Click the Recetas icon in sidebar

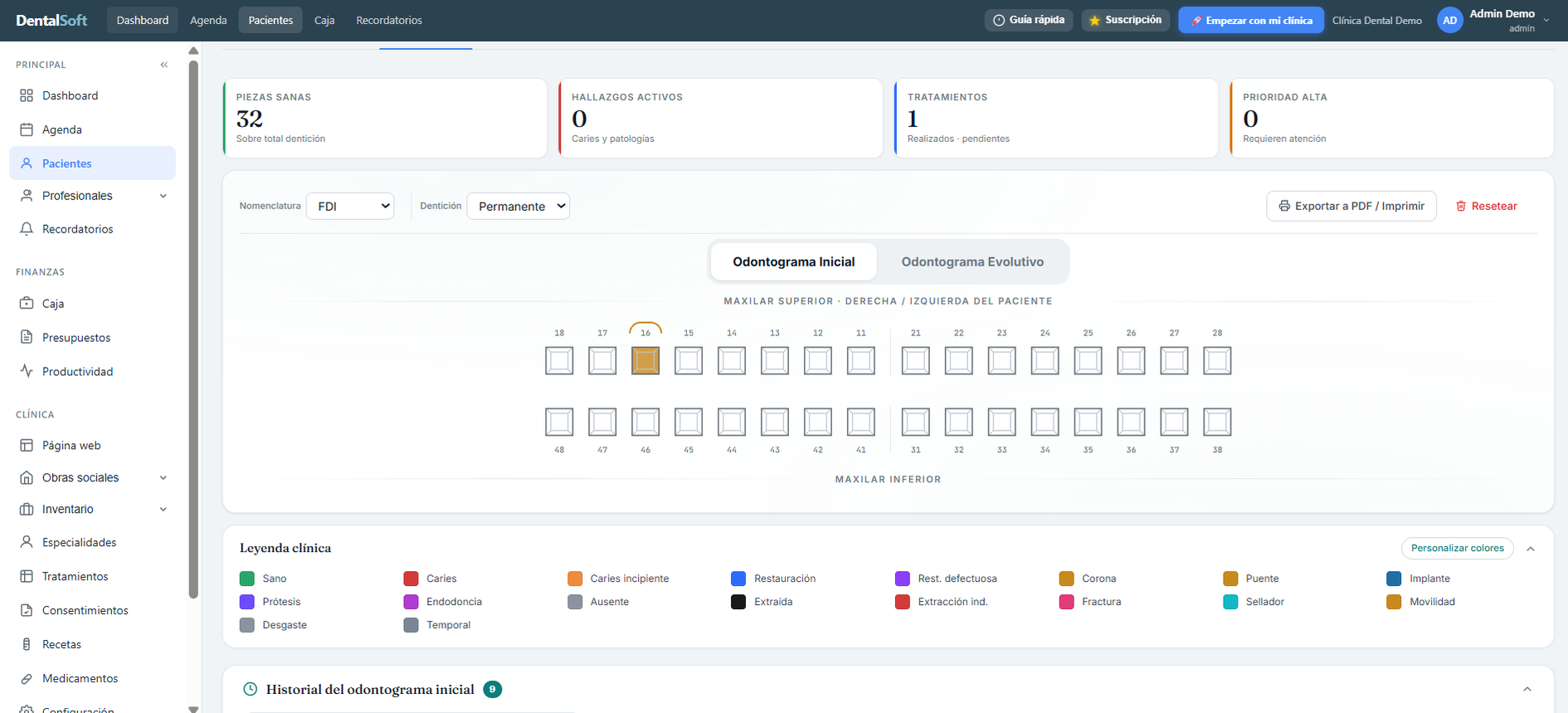(x=27, y=644)
